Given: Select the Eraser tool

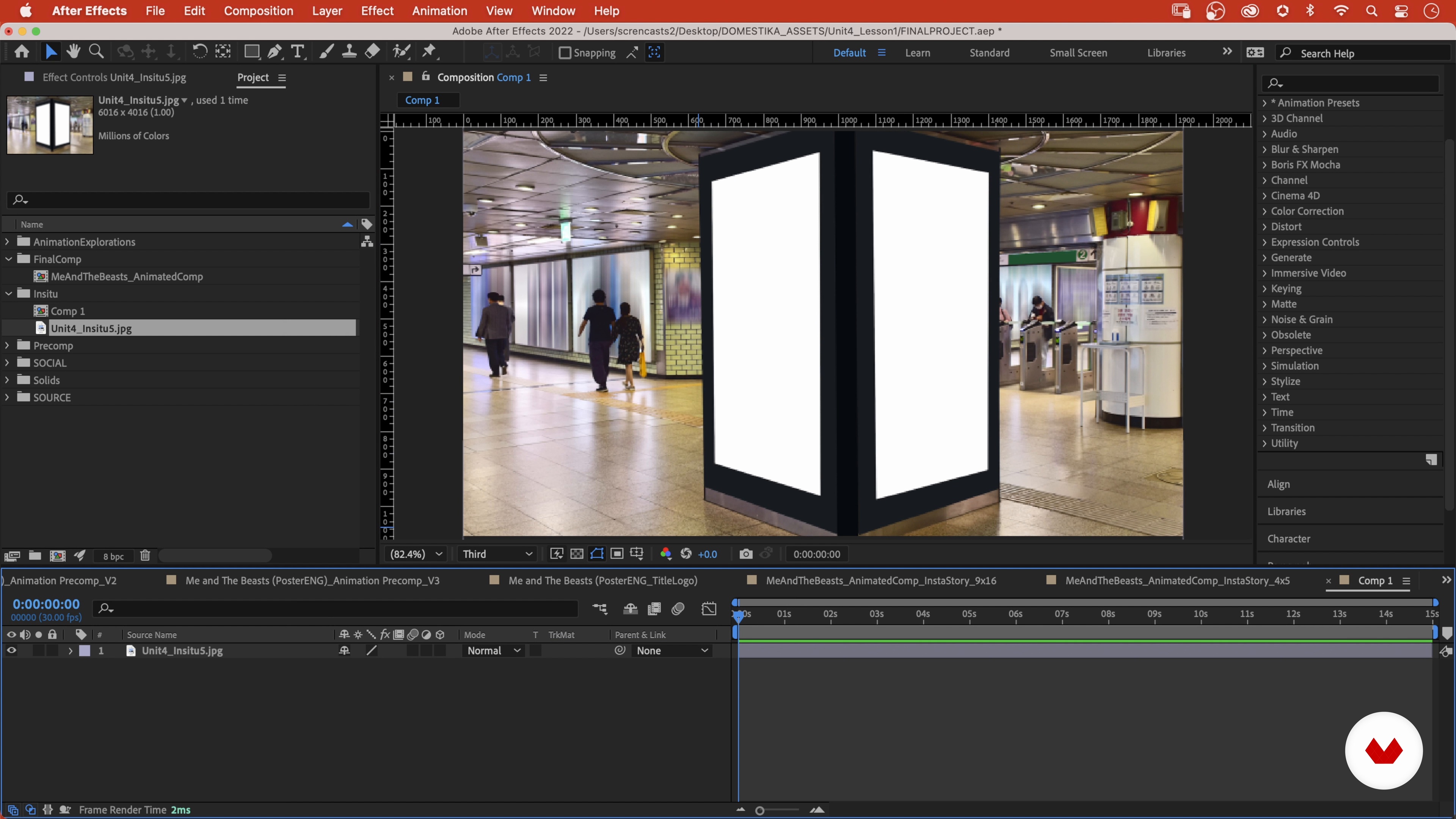Looking at the screenshot, I should coord(372,52).
